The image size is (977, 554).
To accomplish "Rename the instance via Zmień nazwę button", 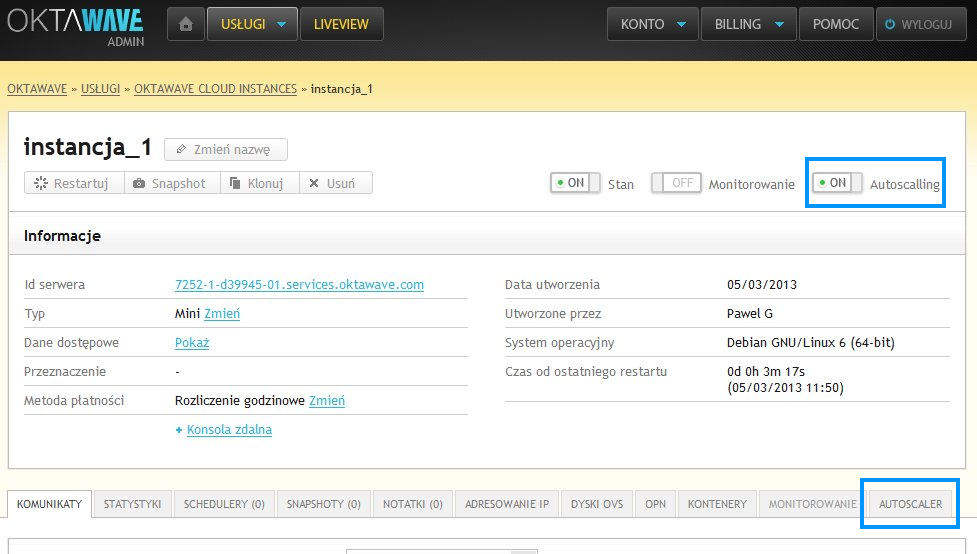I will pyautogui.click(x=226, y=150).
